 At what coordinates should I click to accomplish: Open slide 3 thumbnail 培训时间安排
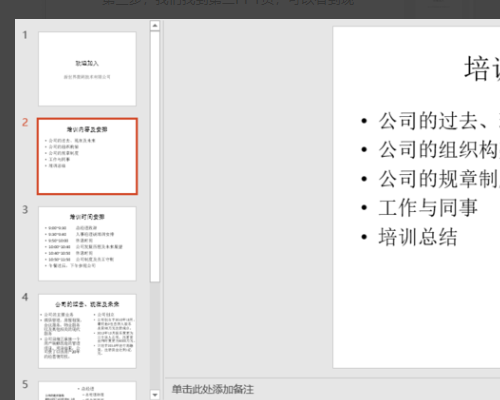87,244
